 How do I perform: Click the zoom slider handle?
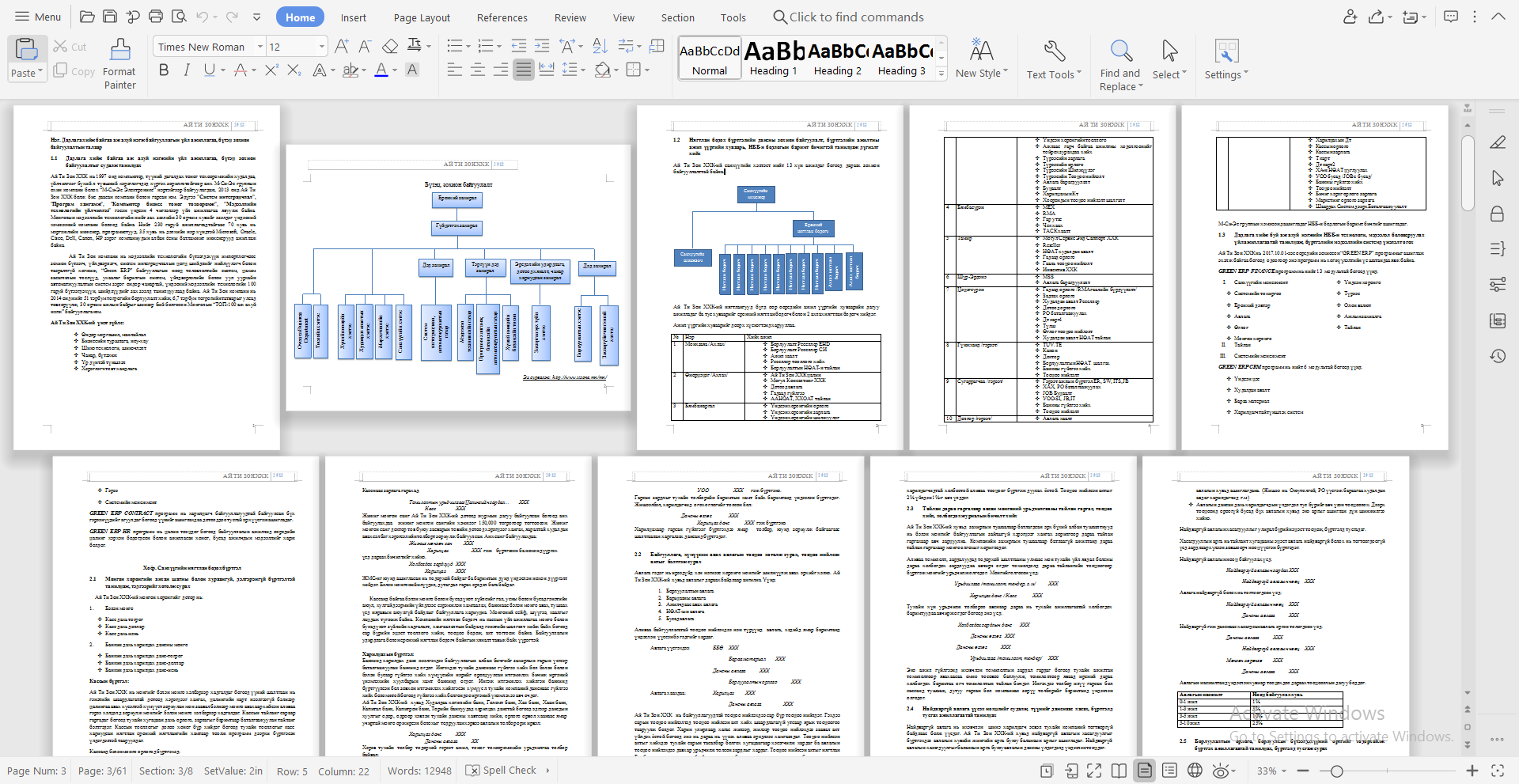[1336, 771]
